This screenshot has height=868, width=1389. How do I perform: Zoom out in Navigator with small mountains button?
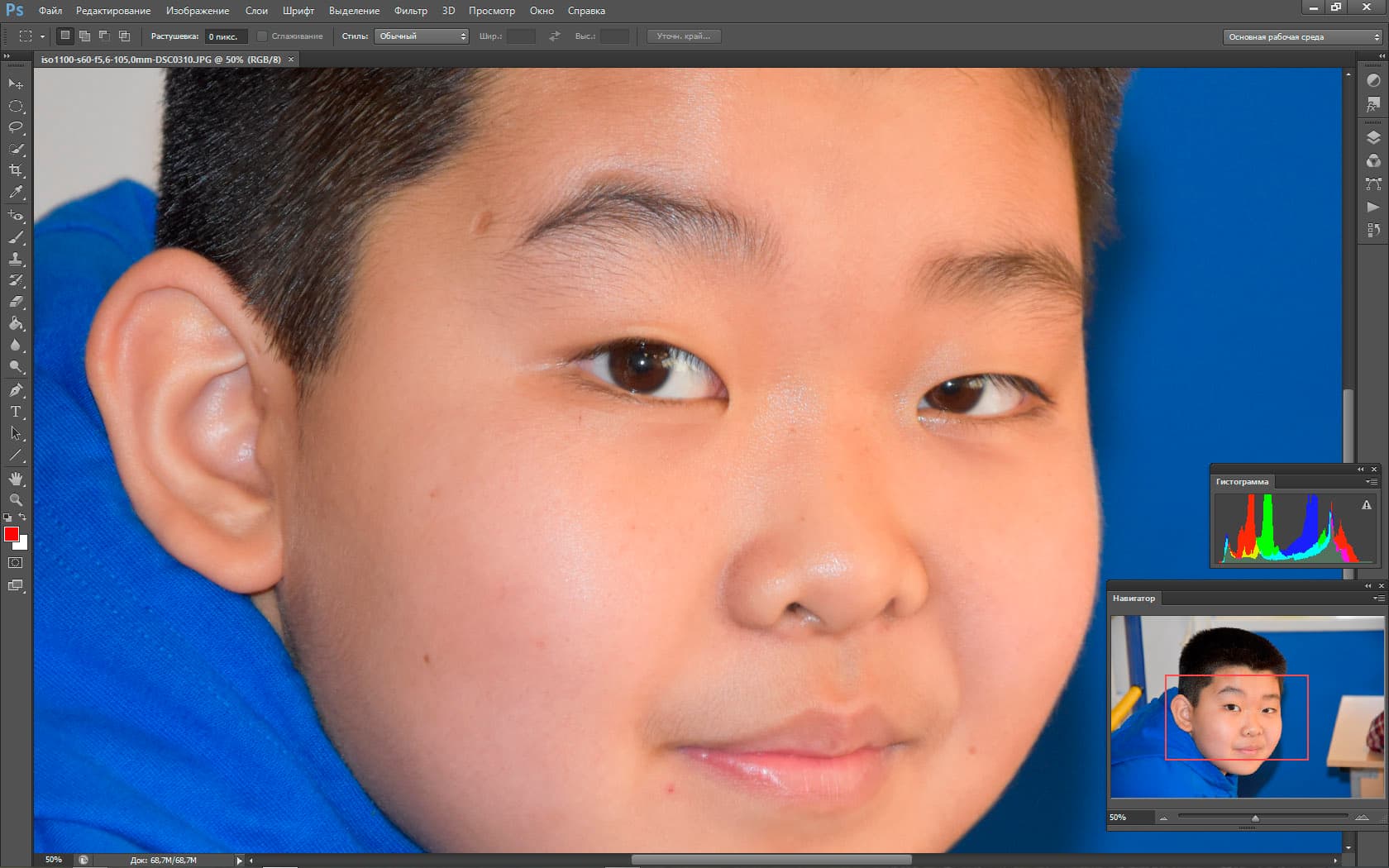coord(1163,818)
